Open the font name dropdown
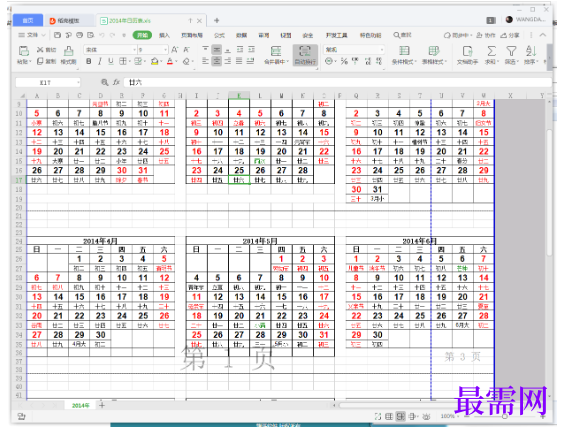This screenshot has width=566, height=432. [x=135, y=49]
